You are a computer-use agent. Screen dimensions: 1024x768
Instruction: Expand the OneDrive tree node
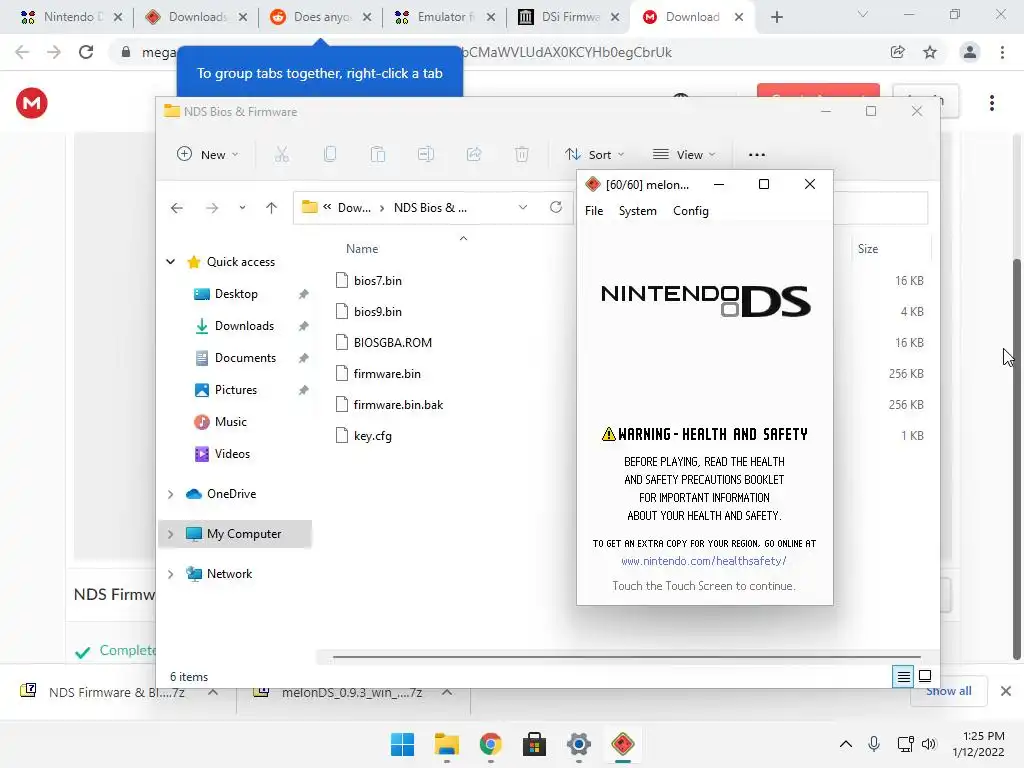[170, 494]
